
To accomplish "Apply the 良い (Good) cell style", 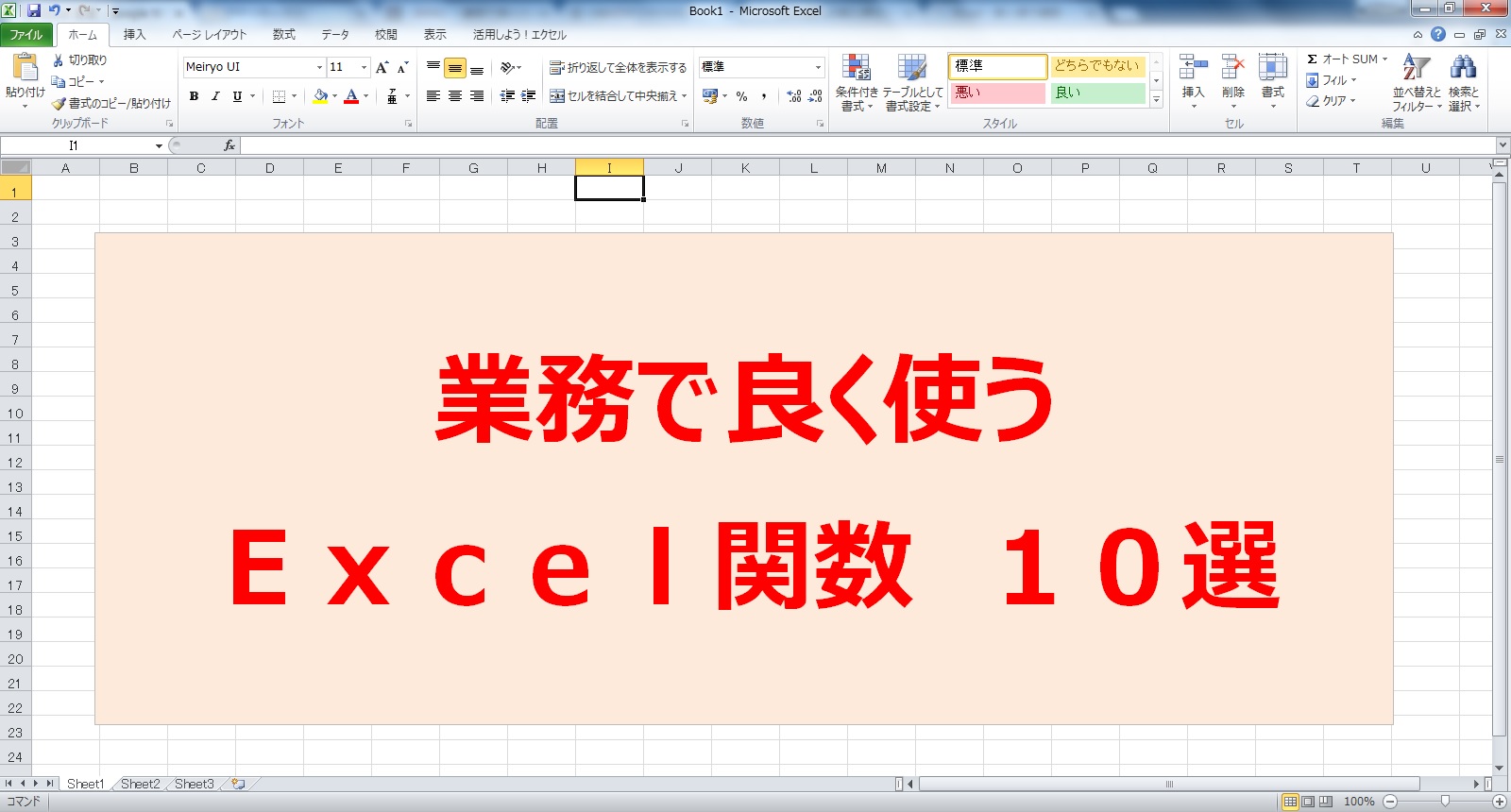I will coord(1097,93).
